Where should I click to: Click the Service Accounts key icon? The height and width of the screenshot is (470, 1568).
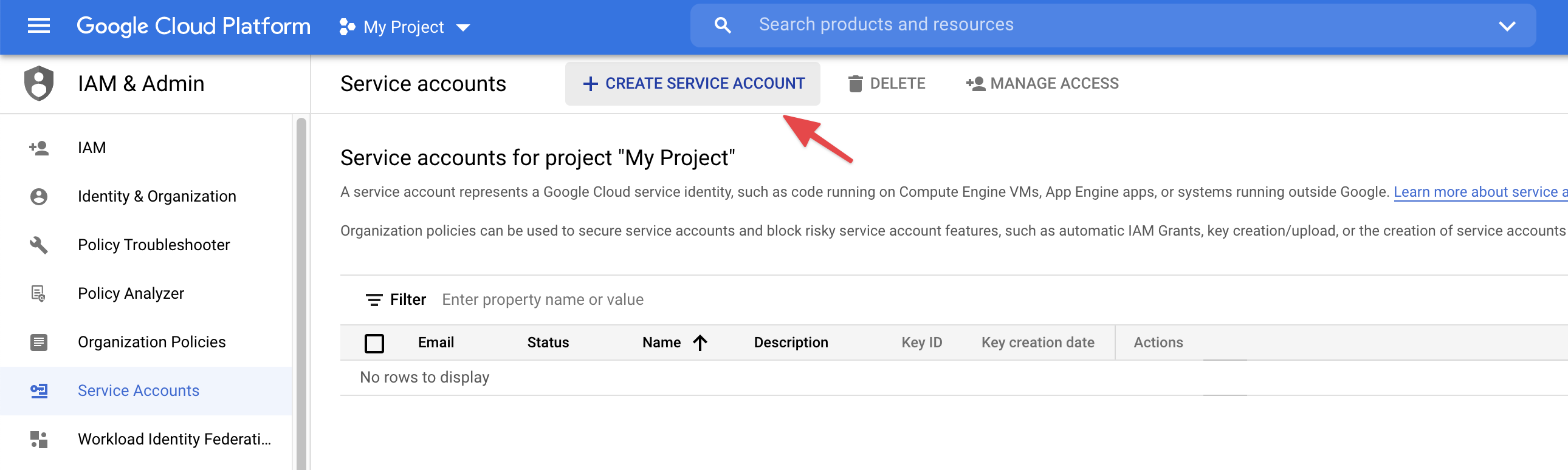tap(39, 391)
